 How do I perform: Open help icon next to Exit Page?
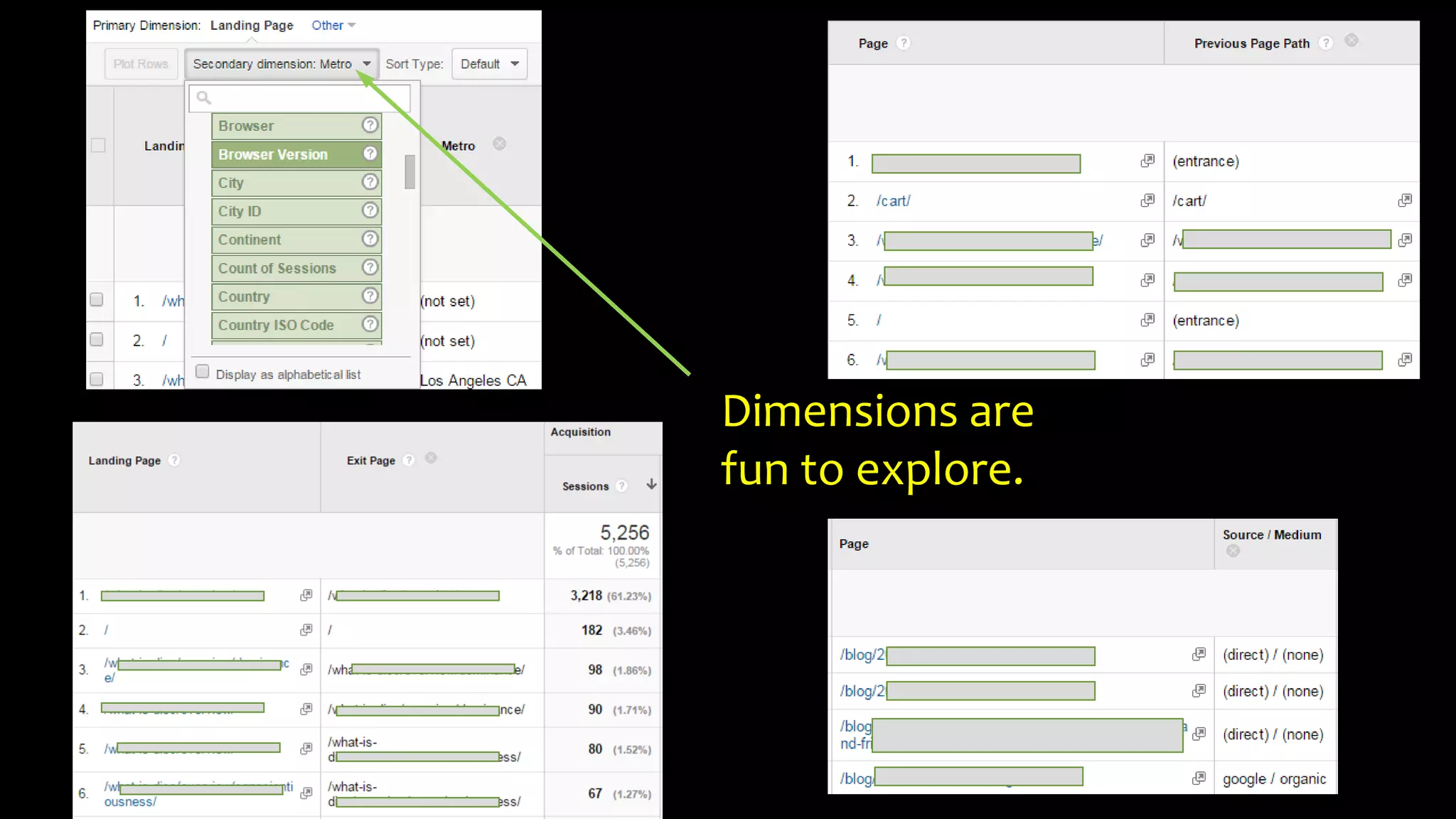coord(409,460)
